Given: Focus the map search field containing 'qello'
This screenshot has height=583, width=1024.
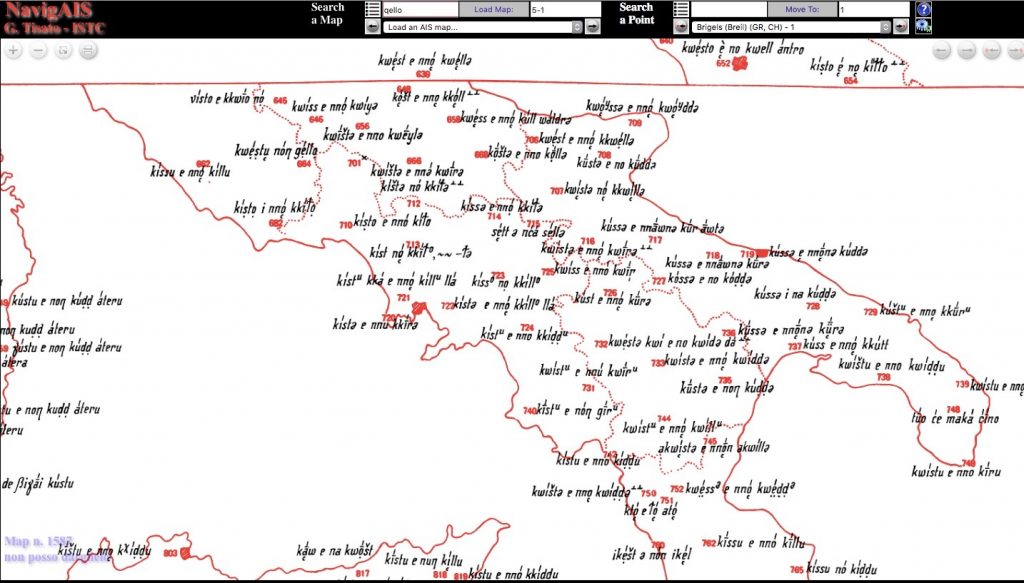Looking at the screenshot, I should click(x=420, y=9).
